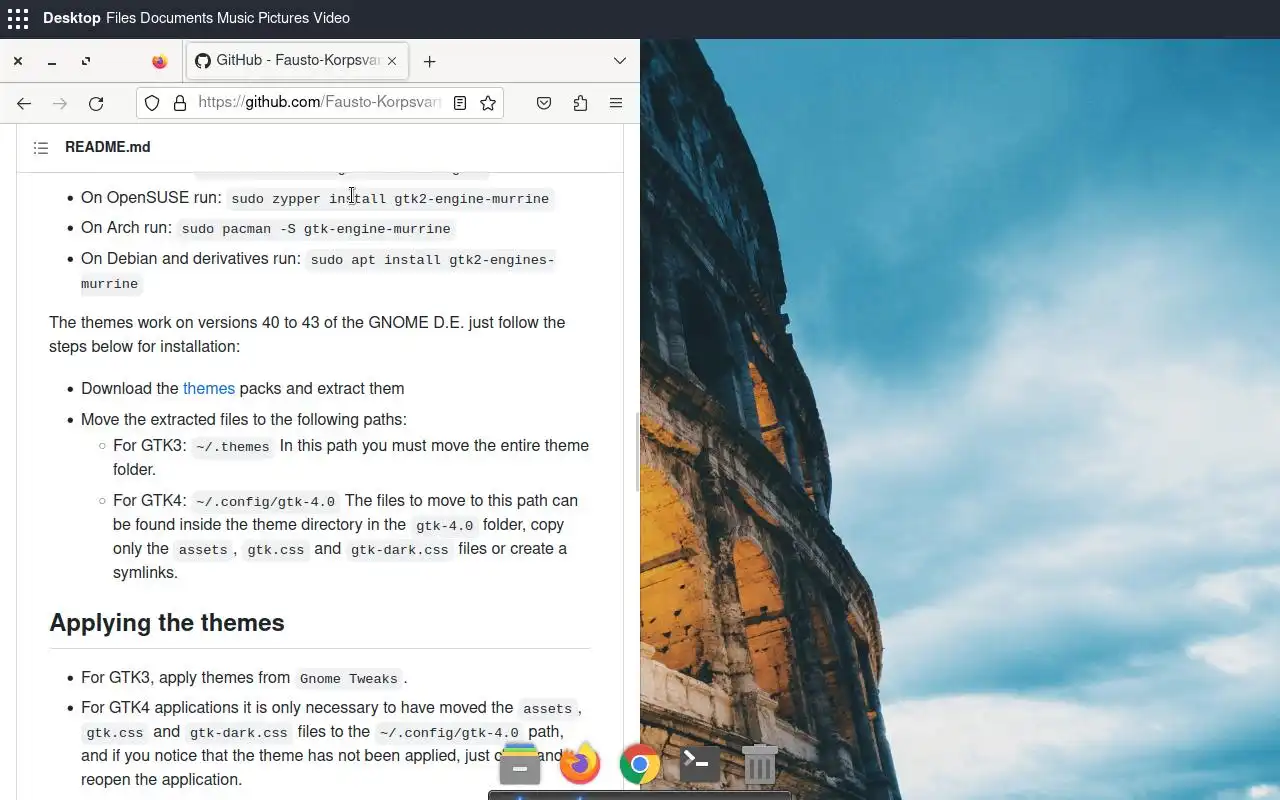Focus the github.com URL address bar

[319, 103]
